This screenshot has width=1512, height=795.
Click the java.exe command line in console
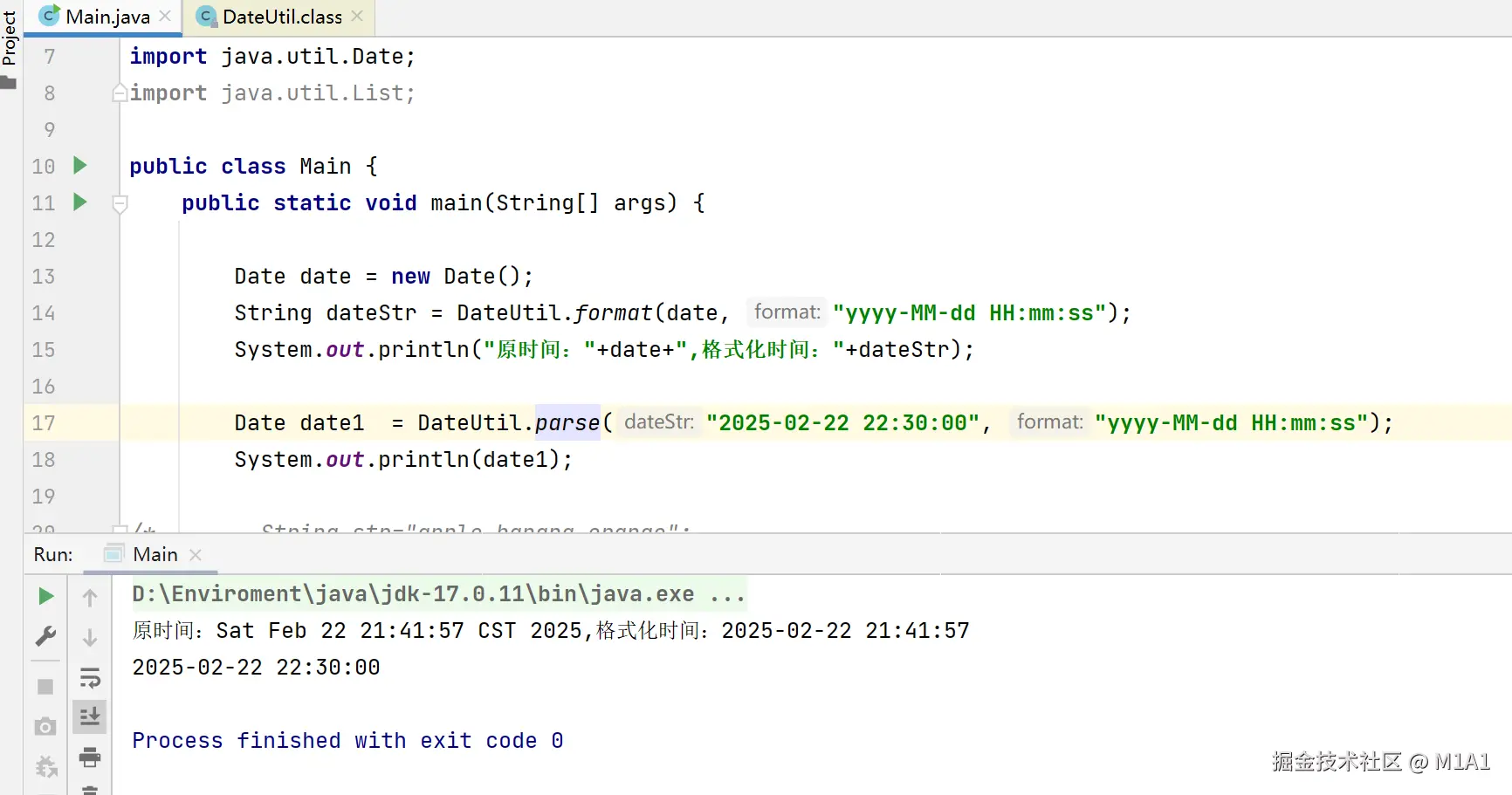[x=439, y=594]
